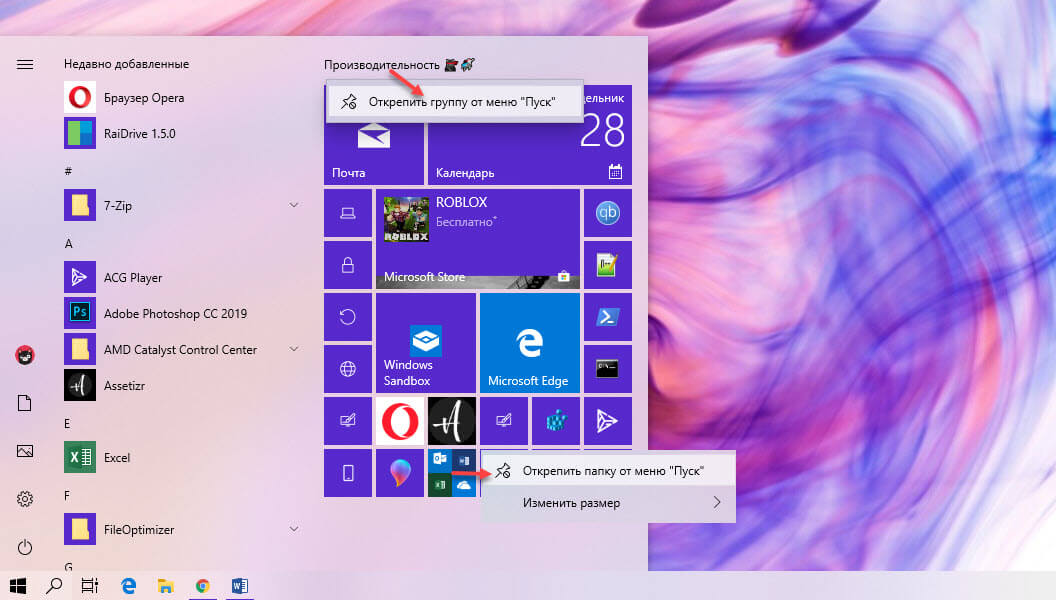Click the circular arrow restart tile
Screen dimensions: 1056x600
point(348,316)
